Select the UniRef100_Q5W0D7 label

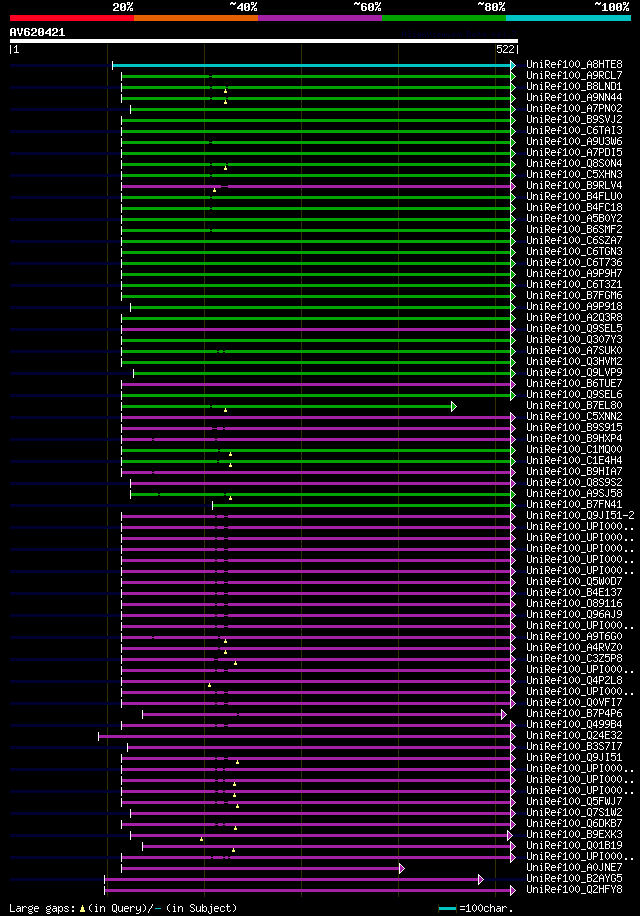[574, 582]
